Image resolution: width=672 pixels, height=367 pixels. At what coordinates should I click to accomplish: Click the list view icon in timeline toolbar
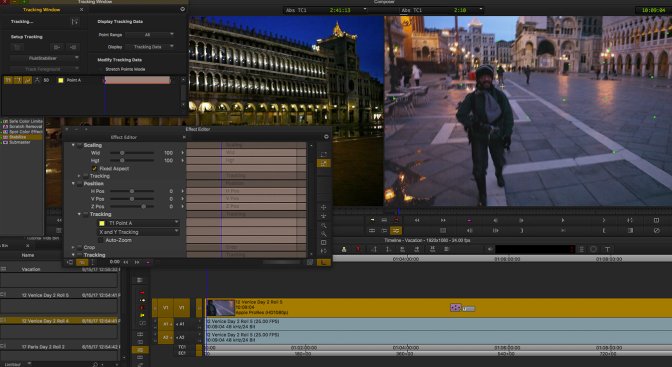582,249
